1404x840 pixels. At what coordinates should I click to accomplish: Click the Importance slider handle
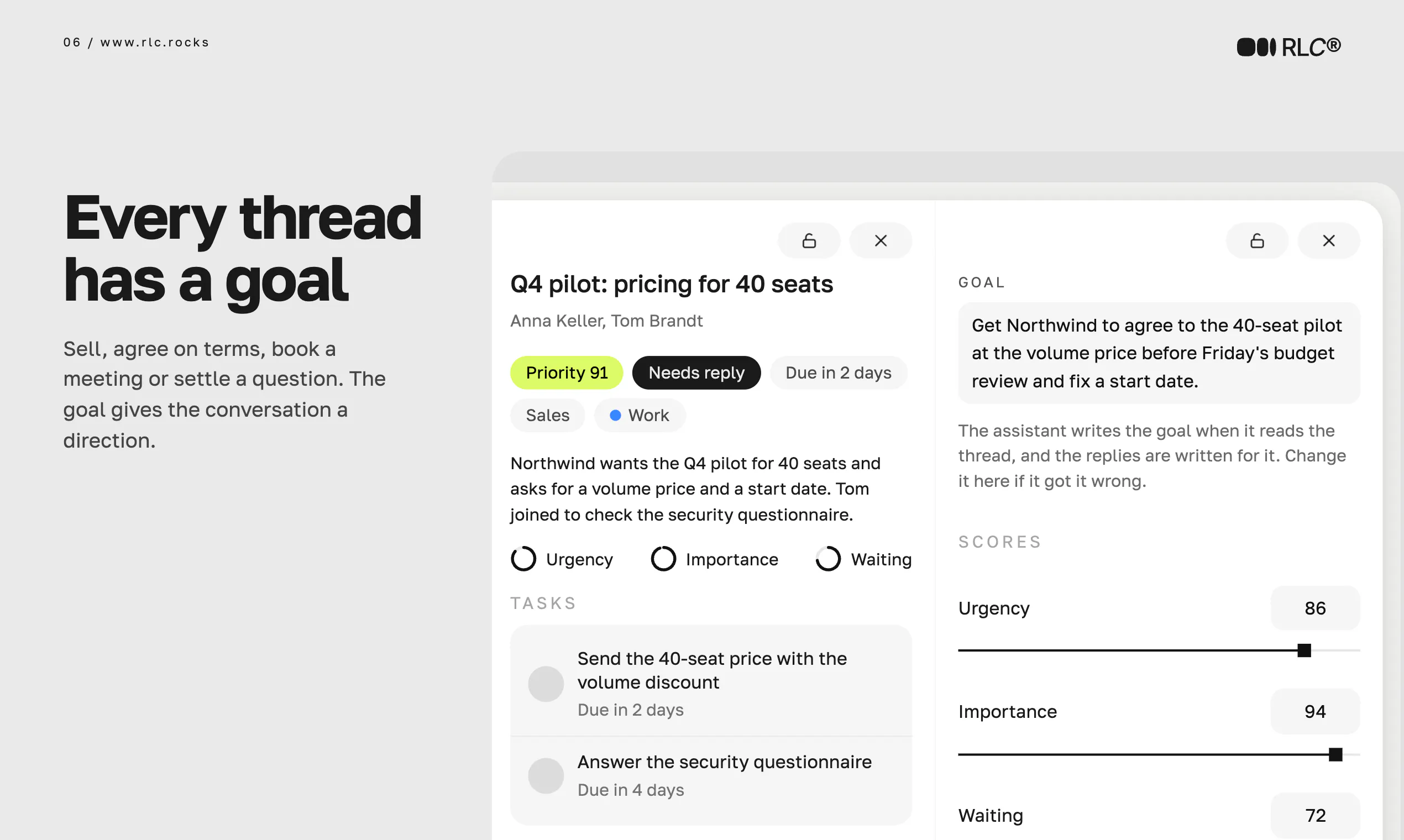1335,754
